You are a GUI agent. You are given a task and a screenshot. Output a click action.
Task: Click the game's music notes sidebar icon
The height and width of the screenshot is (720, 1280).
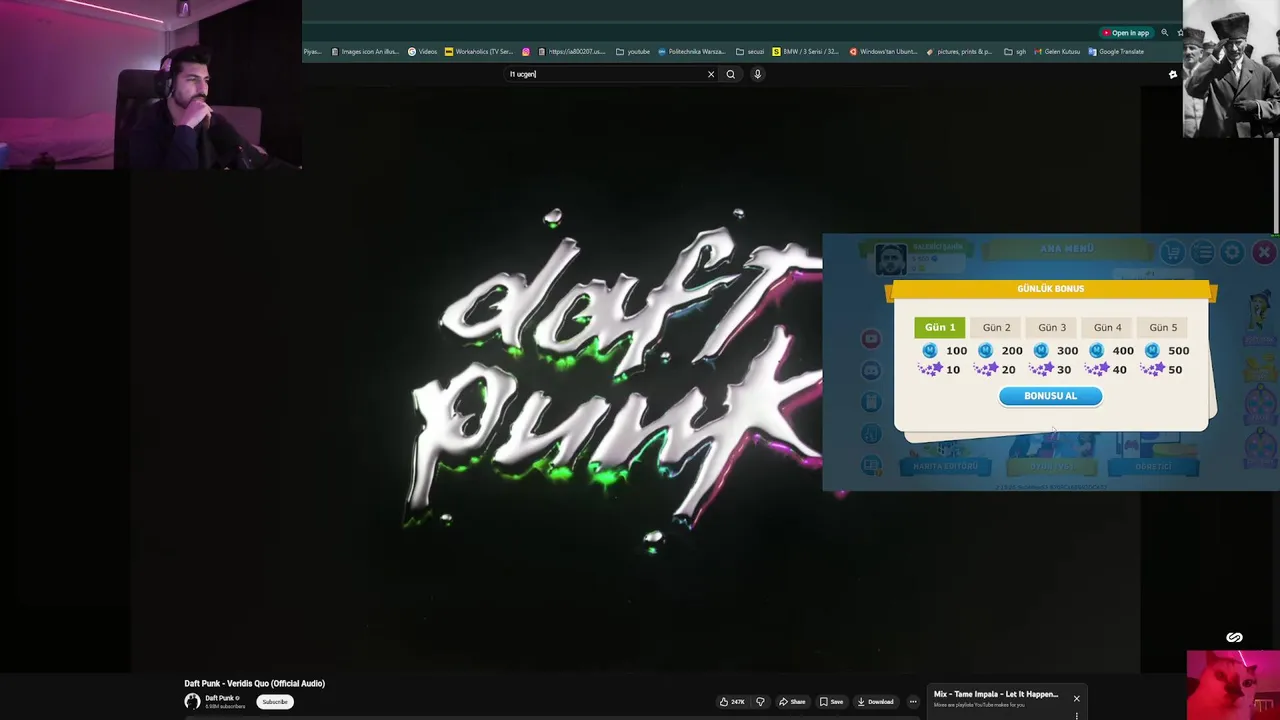pyautogui.click(x=871, y=433)
